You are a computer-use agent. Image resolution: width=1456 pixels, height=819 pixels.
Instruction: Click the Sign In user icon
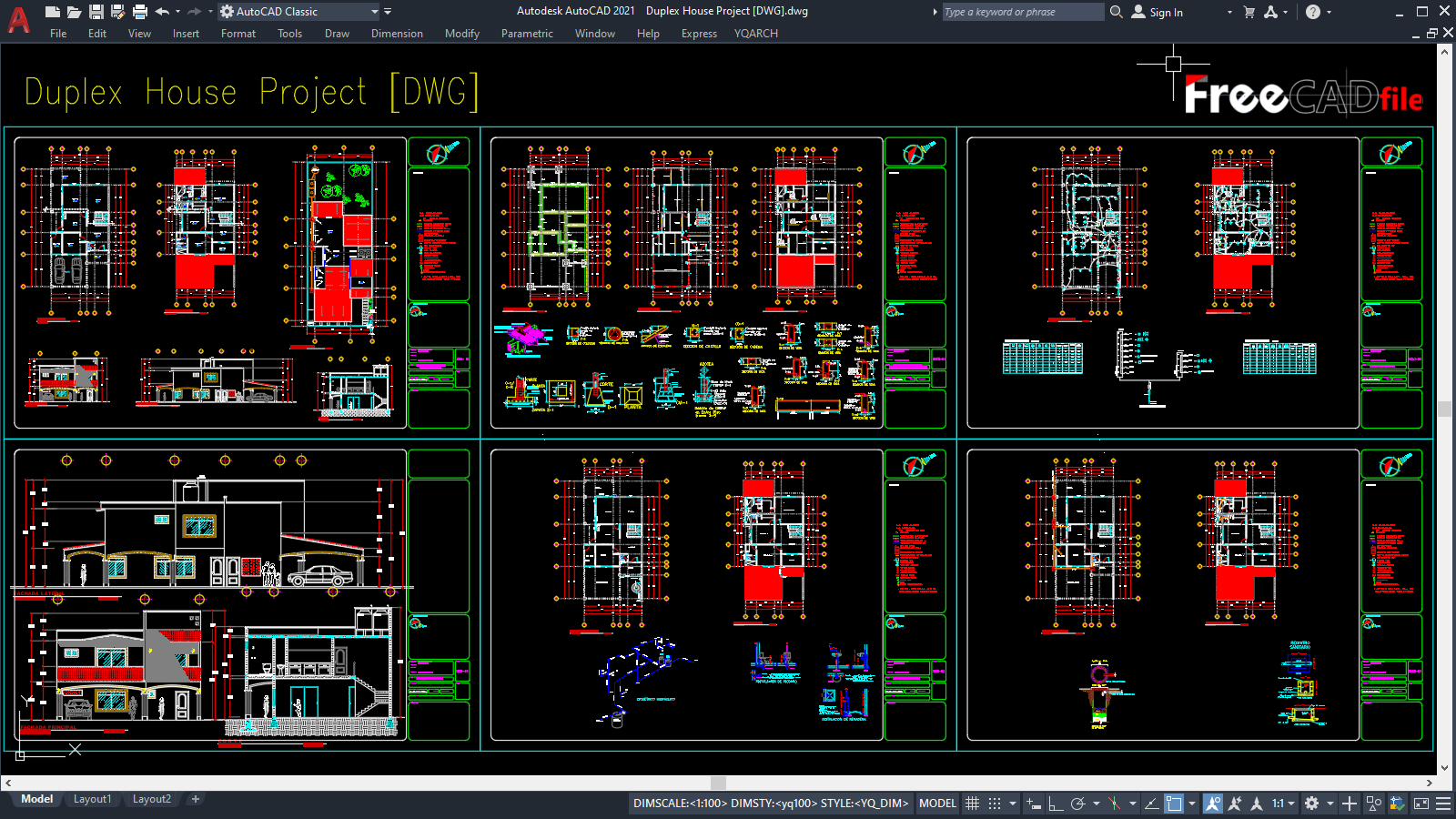pos(1138,12)
